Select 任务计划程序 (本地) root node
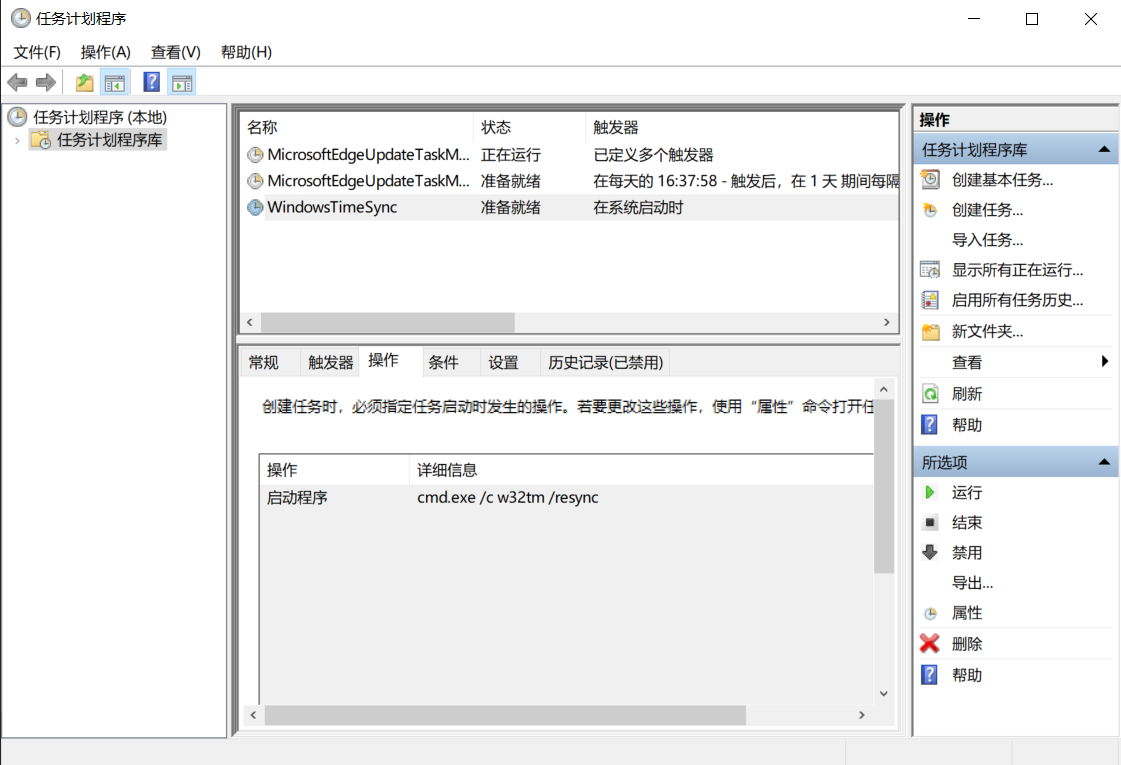The image size is (1121, 765). pyautogui.click(x=99, y=117)
